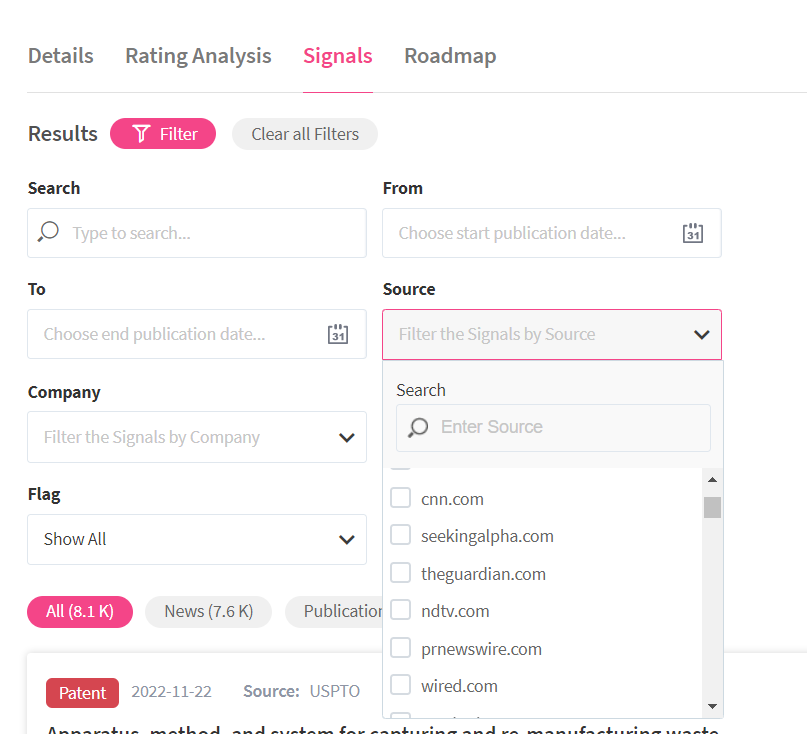Tick the theguardian.com checkbox
The height and width of the screenshot is (734, 807).
pos(401,573)
